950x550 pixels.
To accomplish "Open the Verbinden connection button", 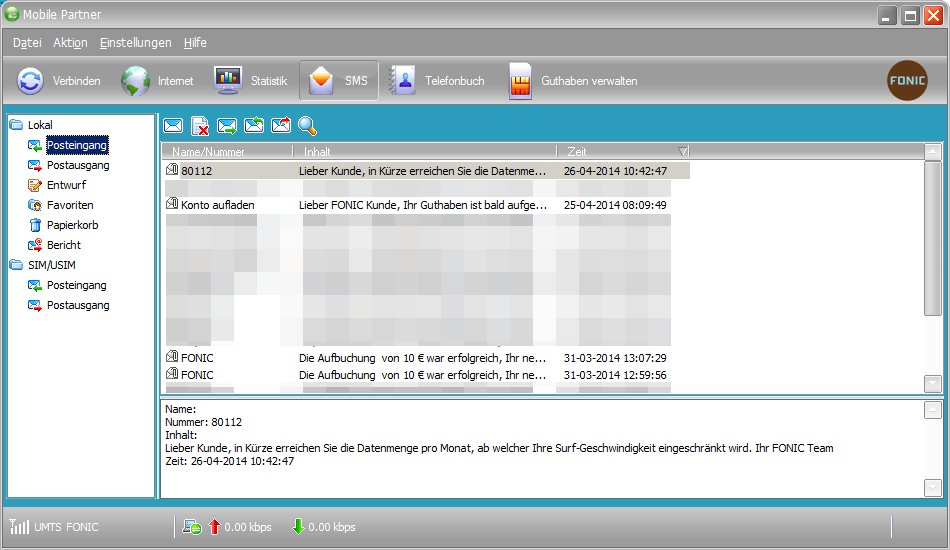I will pyautogui.click(x=60, y=81).
